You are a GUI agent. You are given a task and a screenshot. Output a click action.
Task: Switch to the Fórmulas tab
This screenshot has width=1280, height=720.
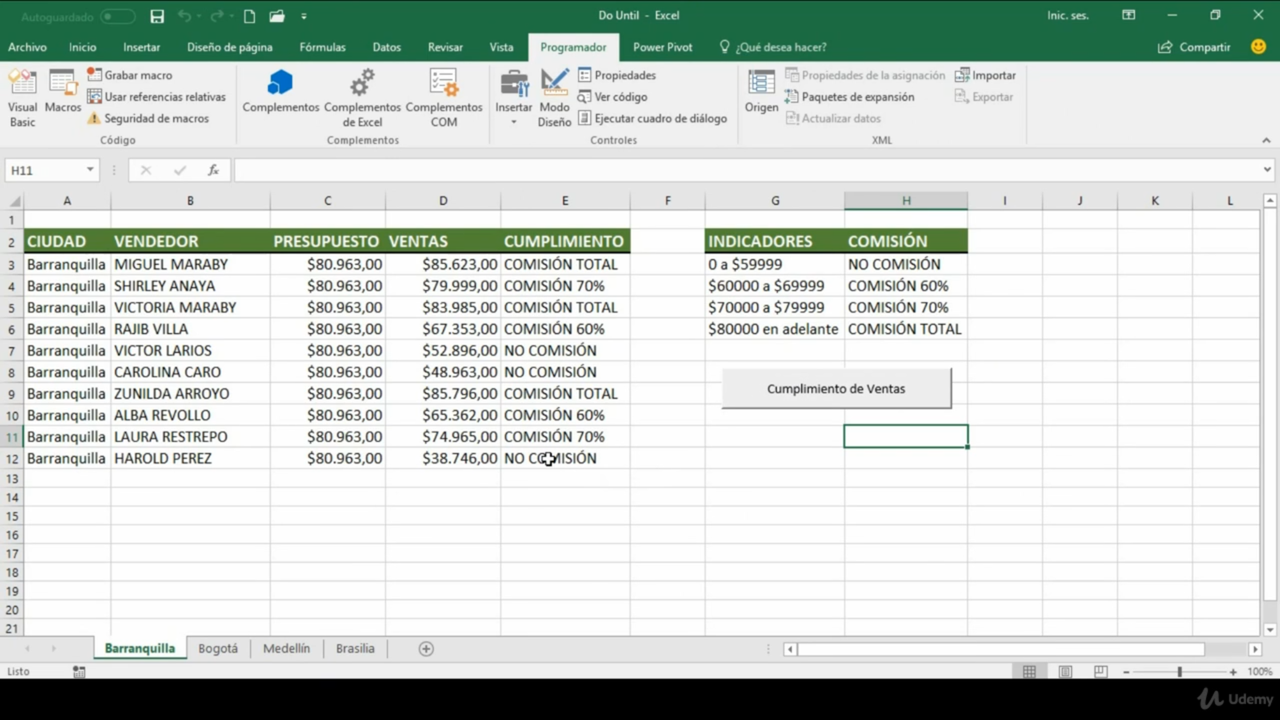point(322,47)
